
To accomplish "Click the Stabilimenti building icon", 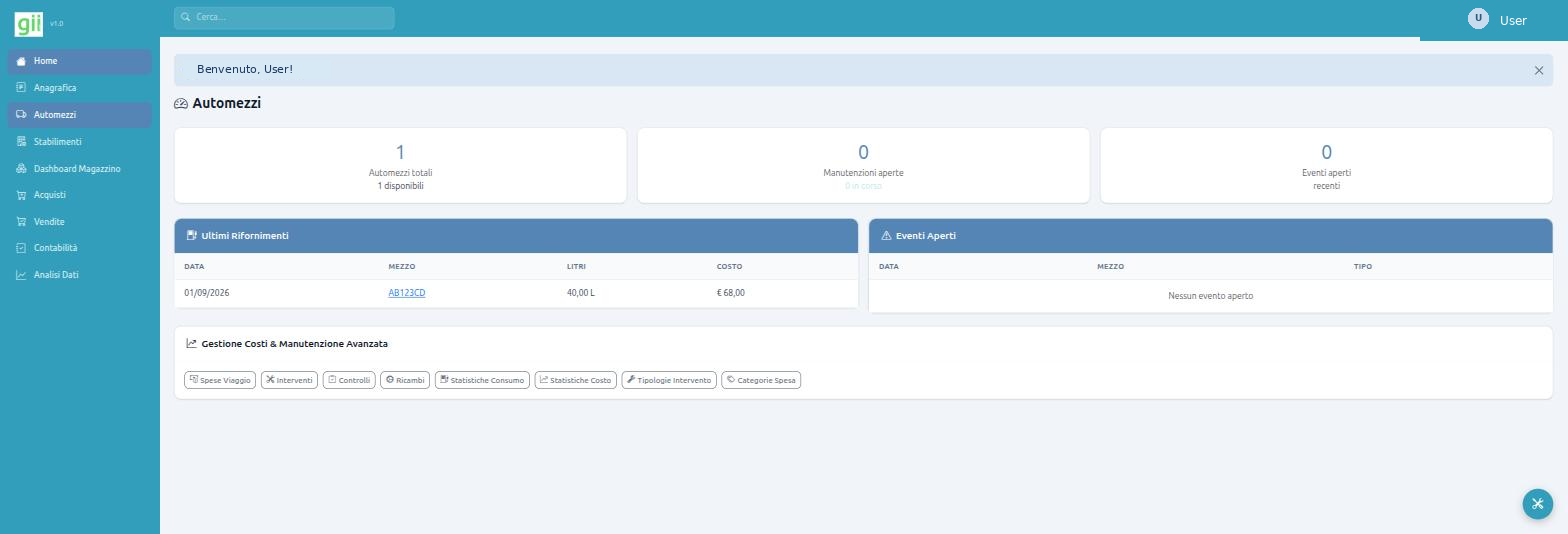I will (21, 142).
